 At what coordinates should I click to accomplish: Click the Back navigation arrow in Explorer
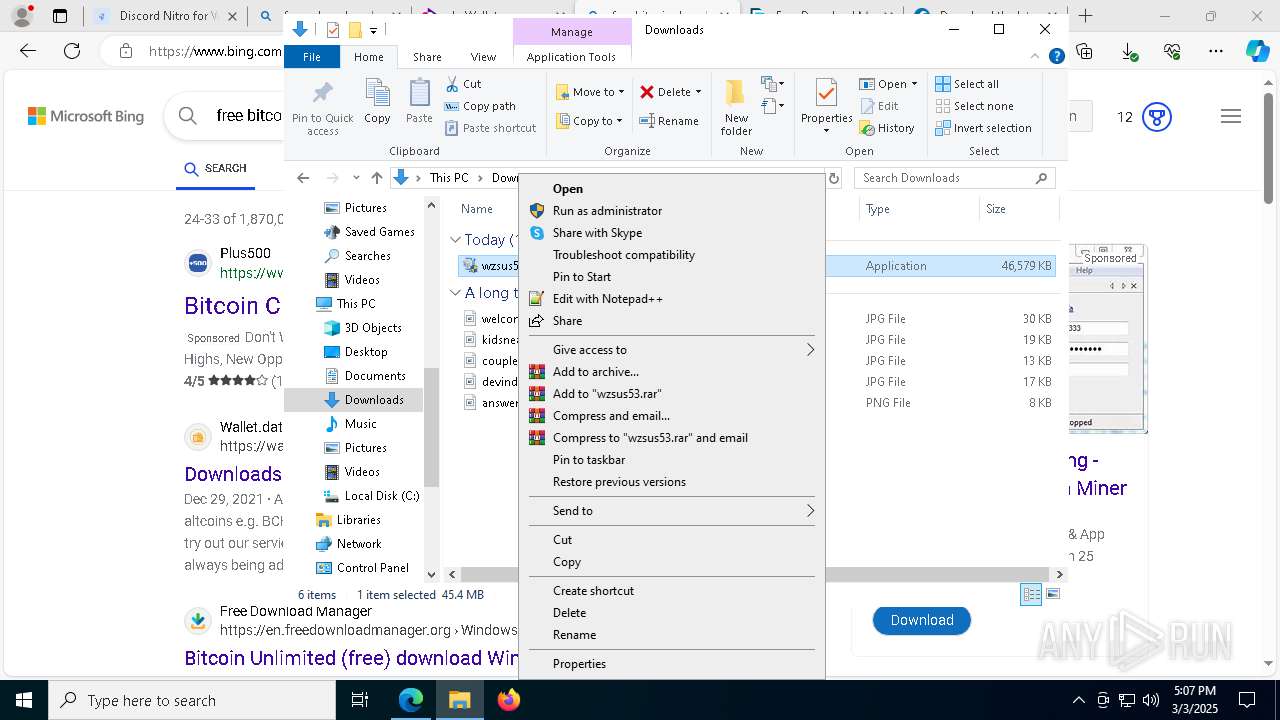(303, 178)
